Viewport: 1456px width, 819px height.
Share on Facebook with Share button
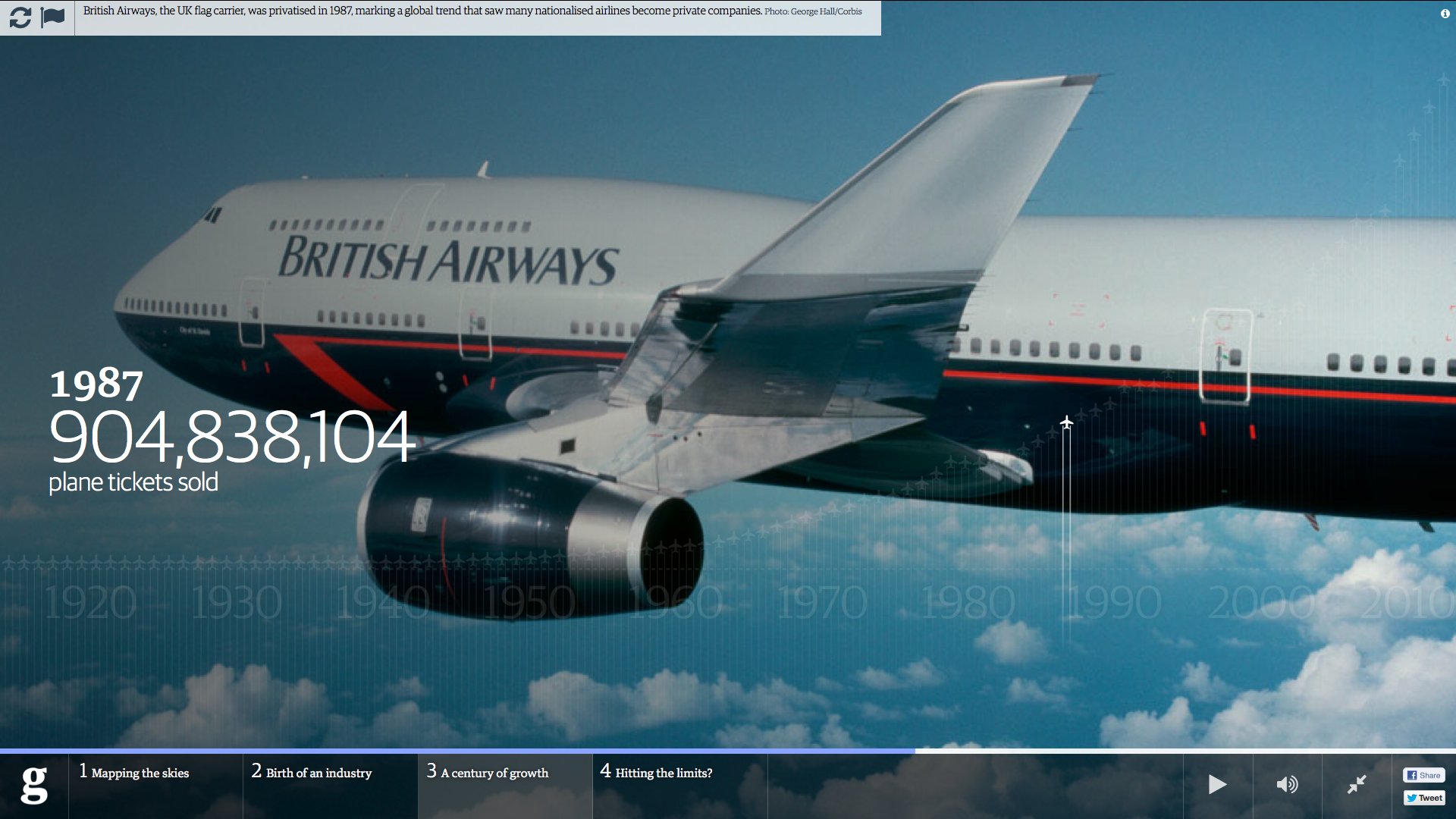1423,775
